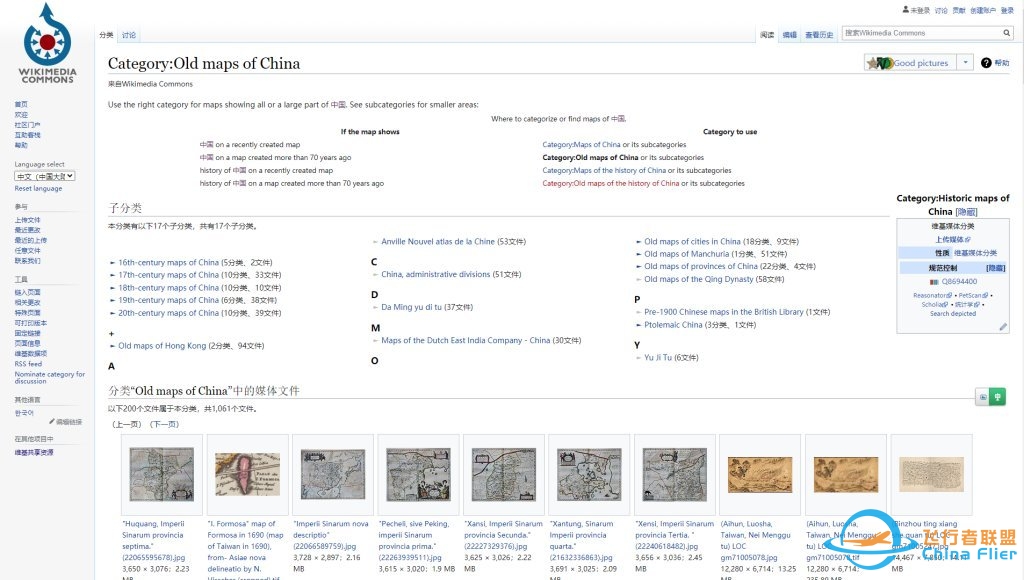
Task: Click Category:Maps of China link in table
Action: 581,145
